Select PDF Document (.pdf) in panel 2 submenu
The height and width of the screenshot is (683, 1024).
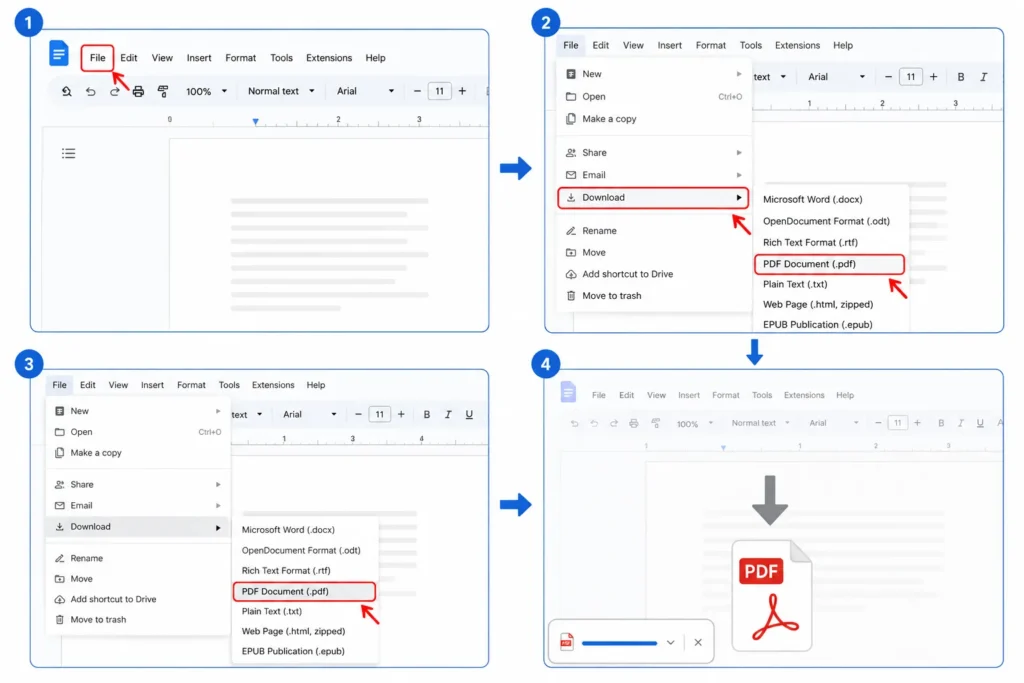829,264
